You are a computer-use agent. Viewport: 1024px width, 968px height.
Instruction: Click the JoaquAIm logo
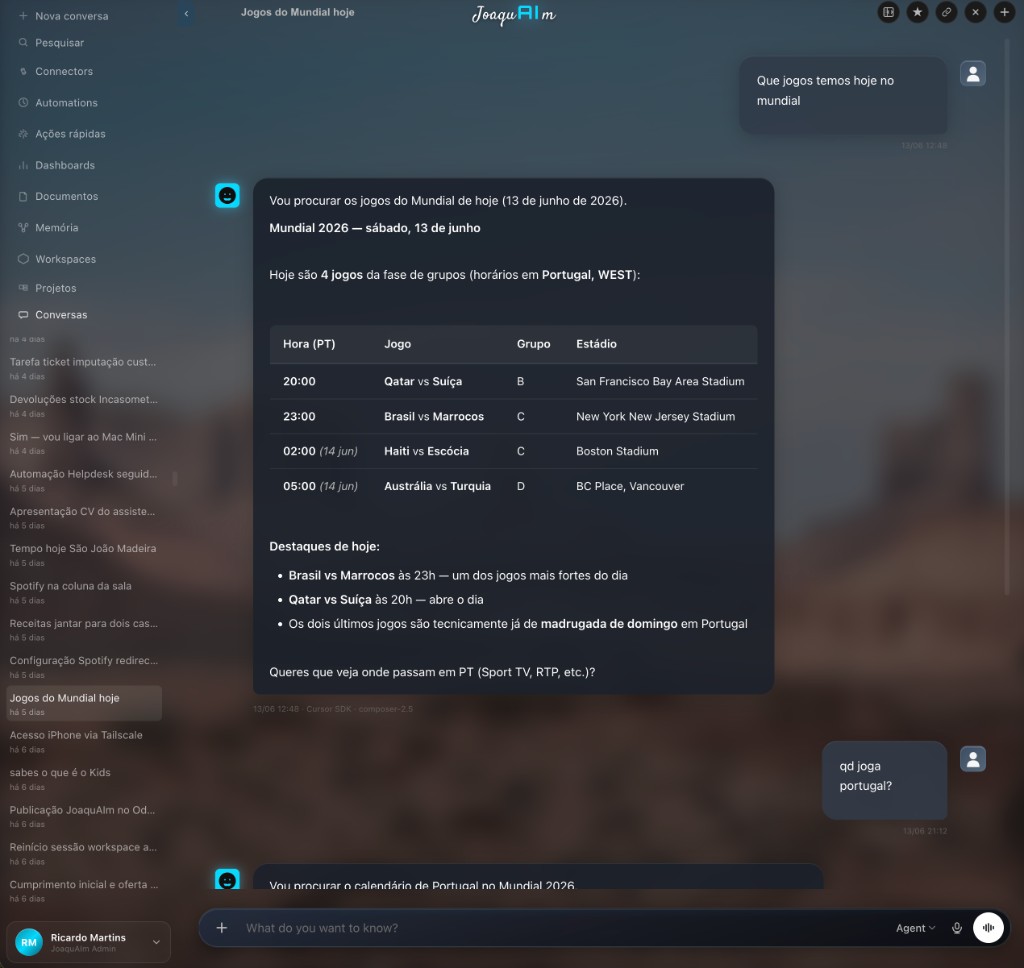point(513,14)
